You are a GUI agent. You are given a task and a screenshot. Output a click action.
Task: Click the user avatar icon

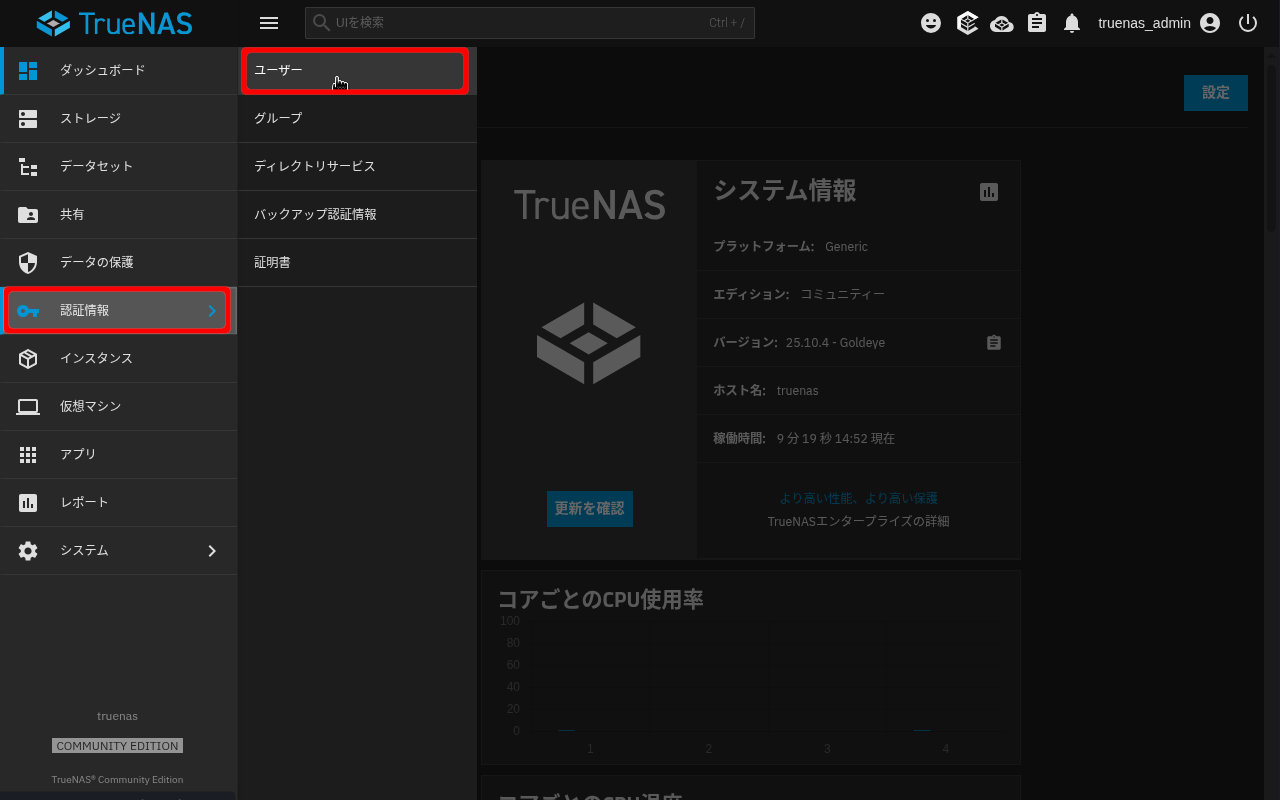pyautogui.click(x=1210, y=23)
